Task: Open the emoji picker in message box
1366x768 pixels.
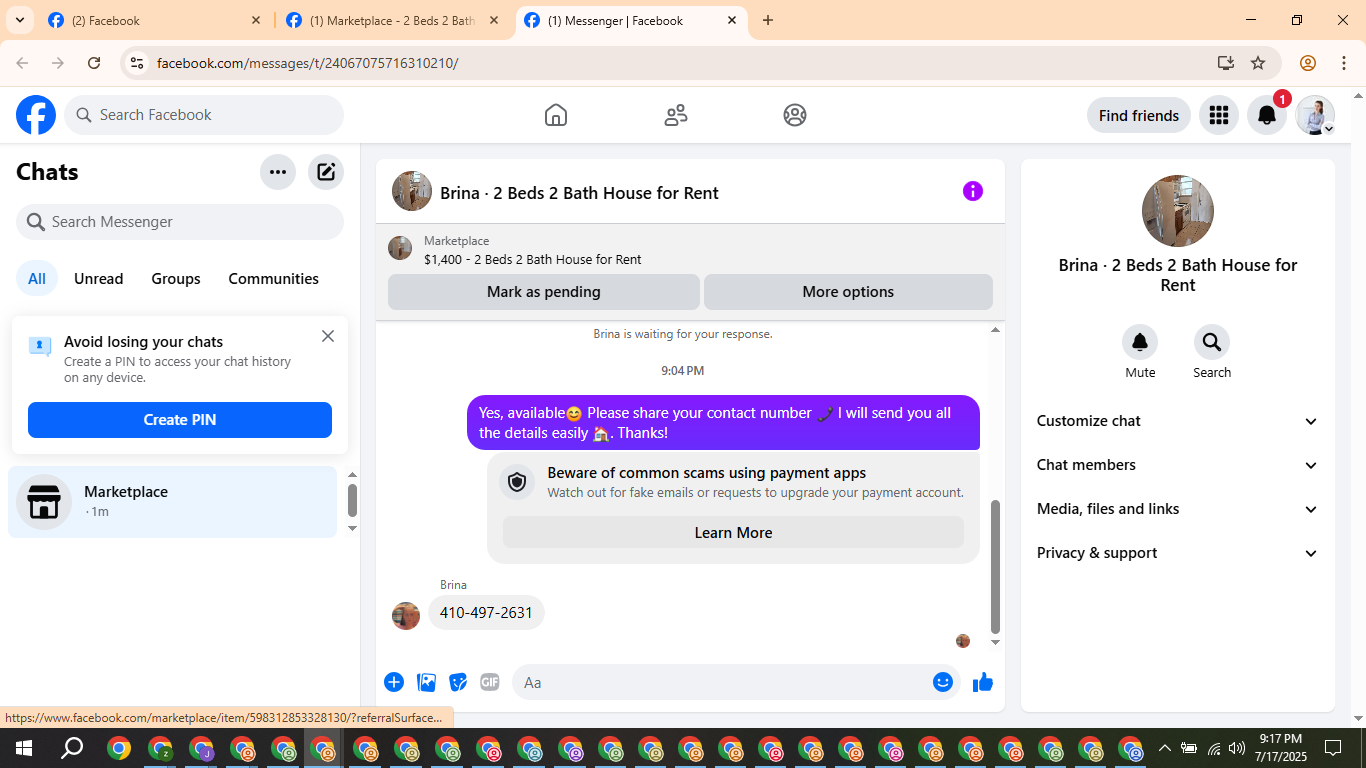Action: pos(943,682)
